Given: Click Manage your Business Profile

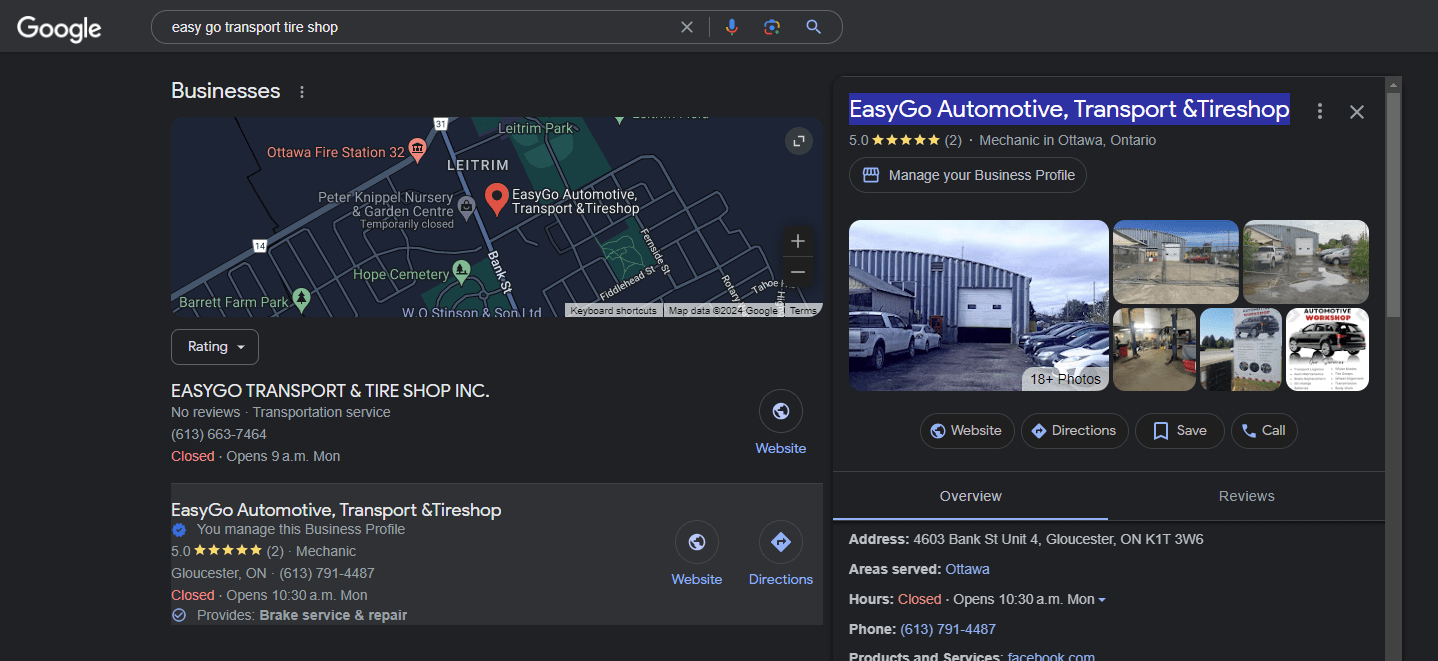Looking at the screenshot, I should click(x=967, y=175).
